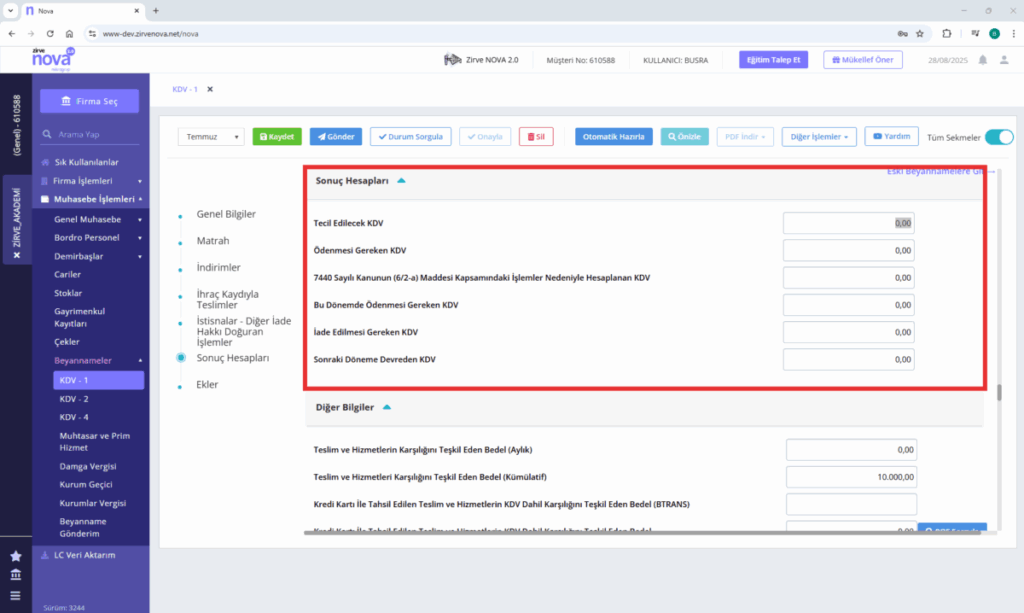Open the user profile icon
Screen dimensions: 1024x613
click(1004, 60)
